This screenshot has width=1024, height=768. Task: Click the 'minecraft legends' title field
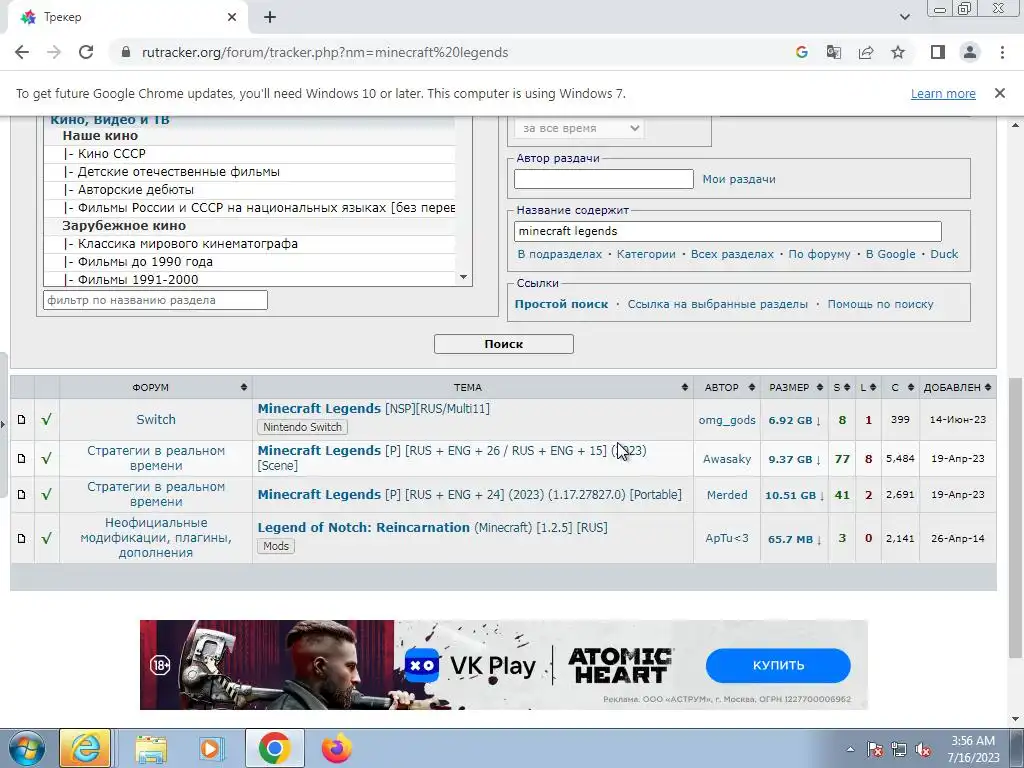pos(728,231)
